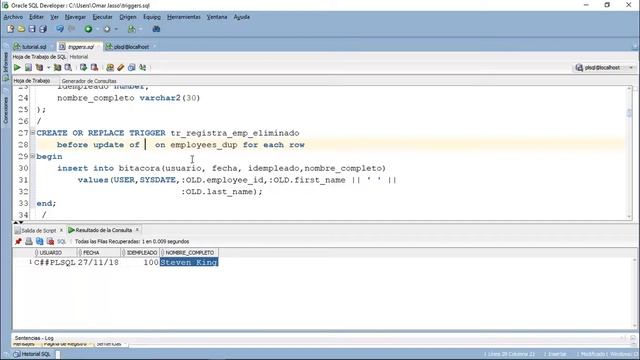Click the editor vertical scrollbar thumb
Viewport: 640px width, 360px height.
click(x=629, y=113)
